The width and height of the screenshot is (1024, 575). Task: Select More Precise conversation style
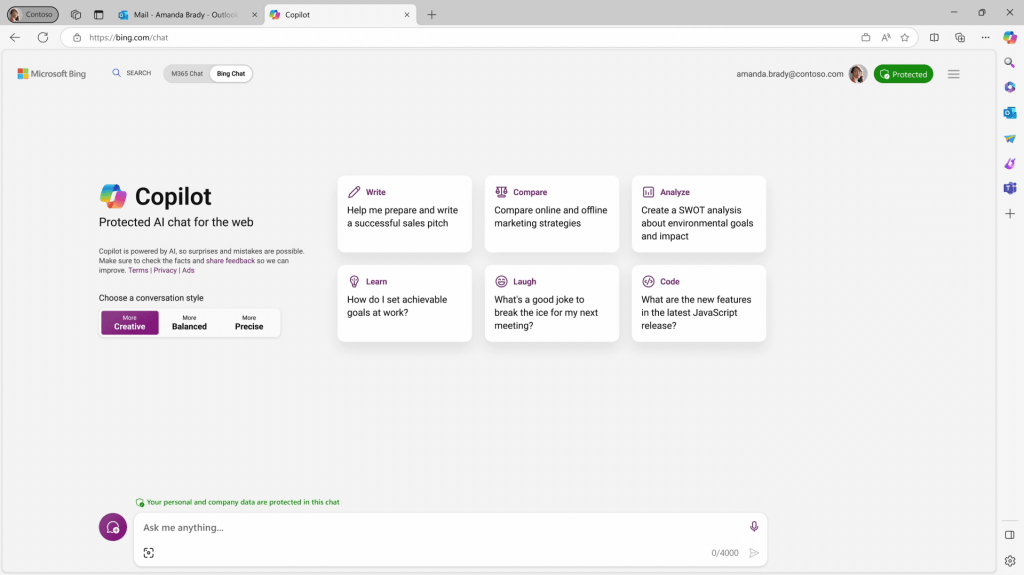point(249,322)
